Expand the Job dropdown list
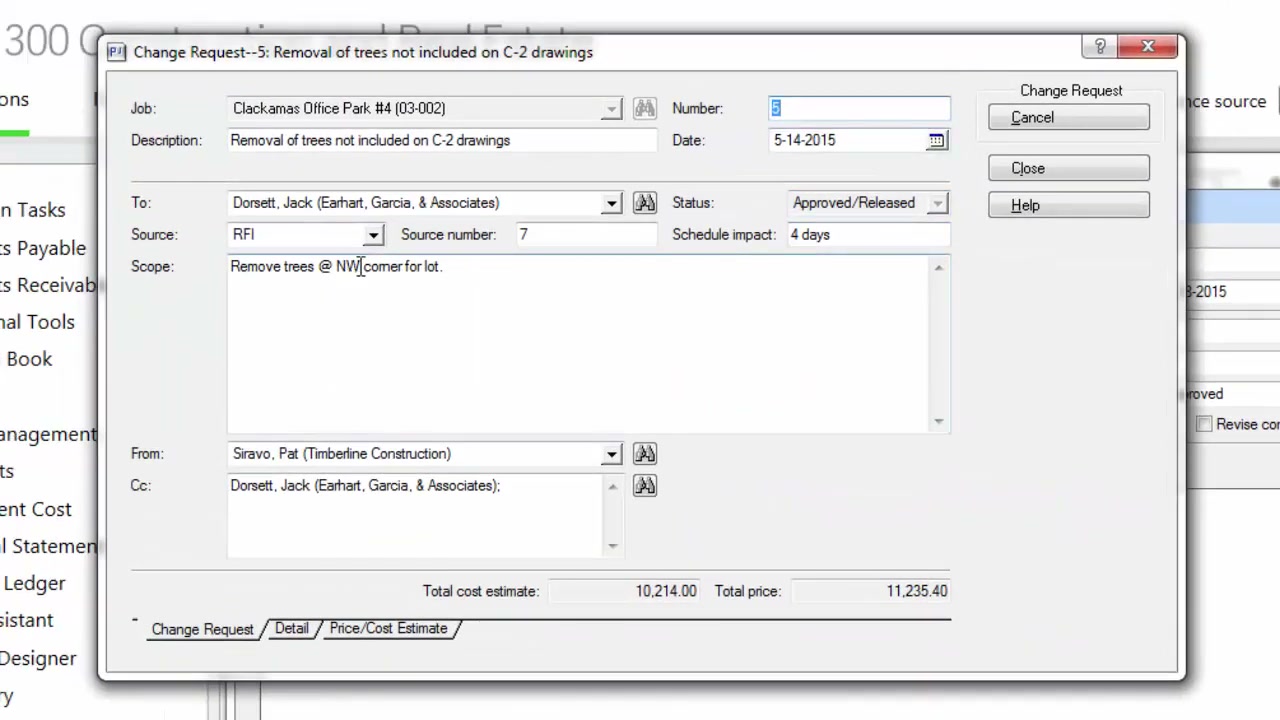 (611, 109)
